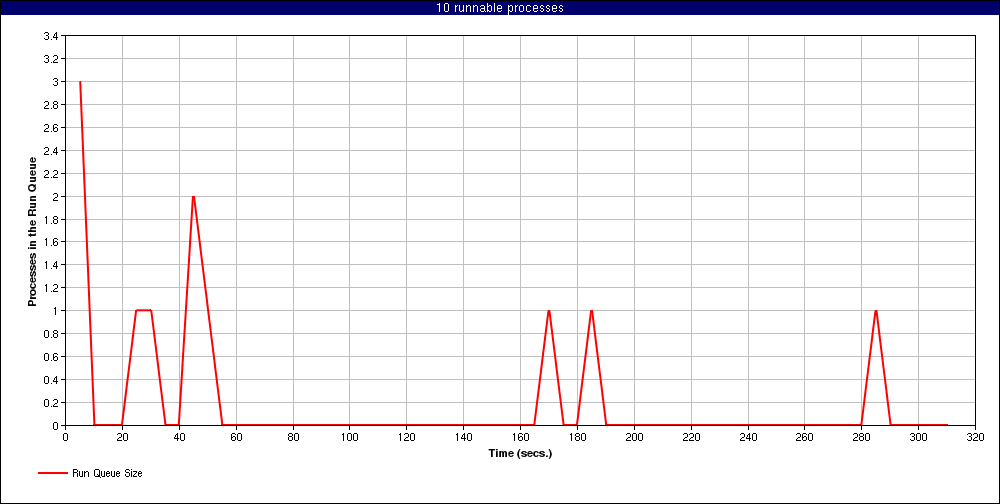Click the y-axis tick label "3.2"
The image size is (1000, 504).
(x=51, y=59)
